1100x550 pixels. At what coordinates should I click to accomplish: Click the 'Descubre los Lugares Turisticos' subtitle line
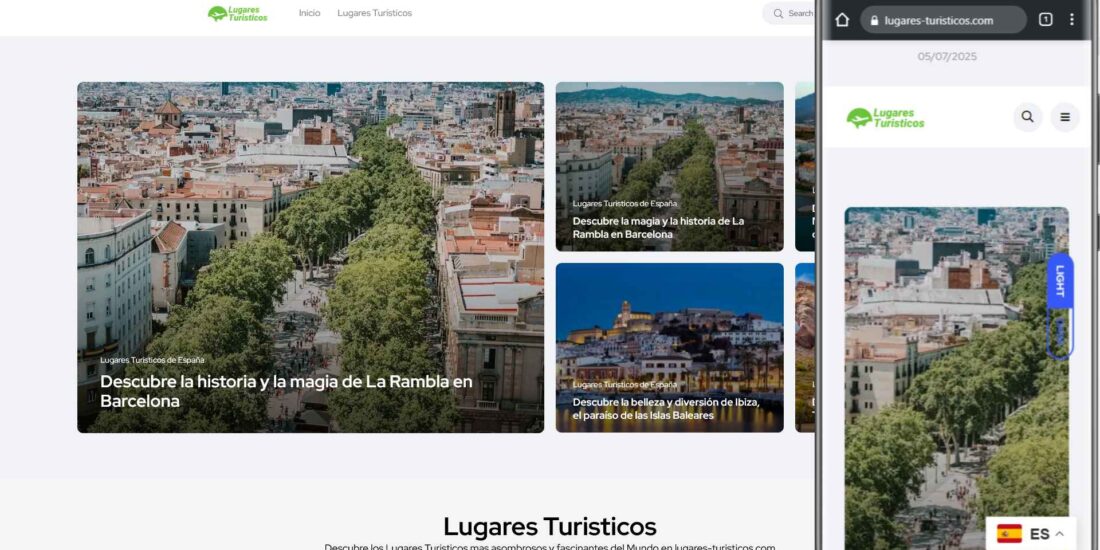[x=549, y=546]
